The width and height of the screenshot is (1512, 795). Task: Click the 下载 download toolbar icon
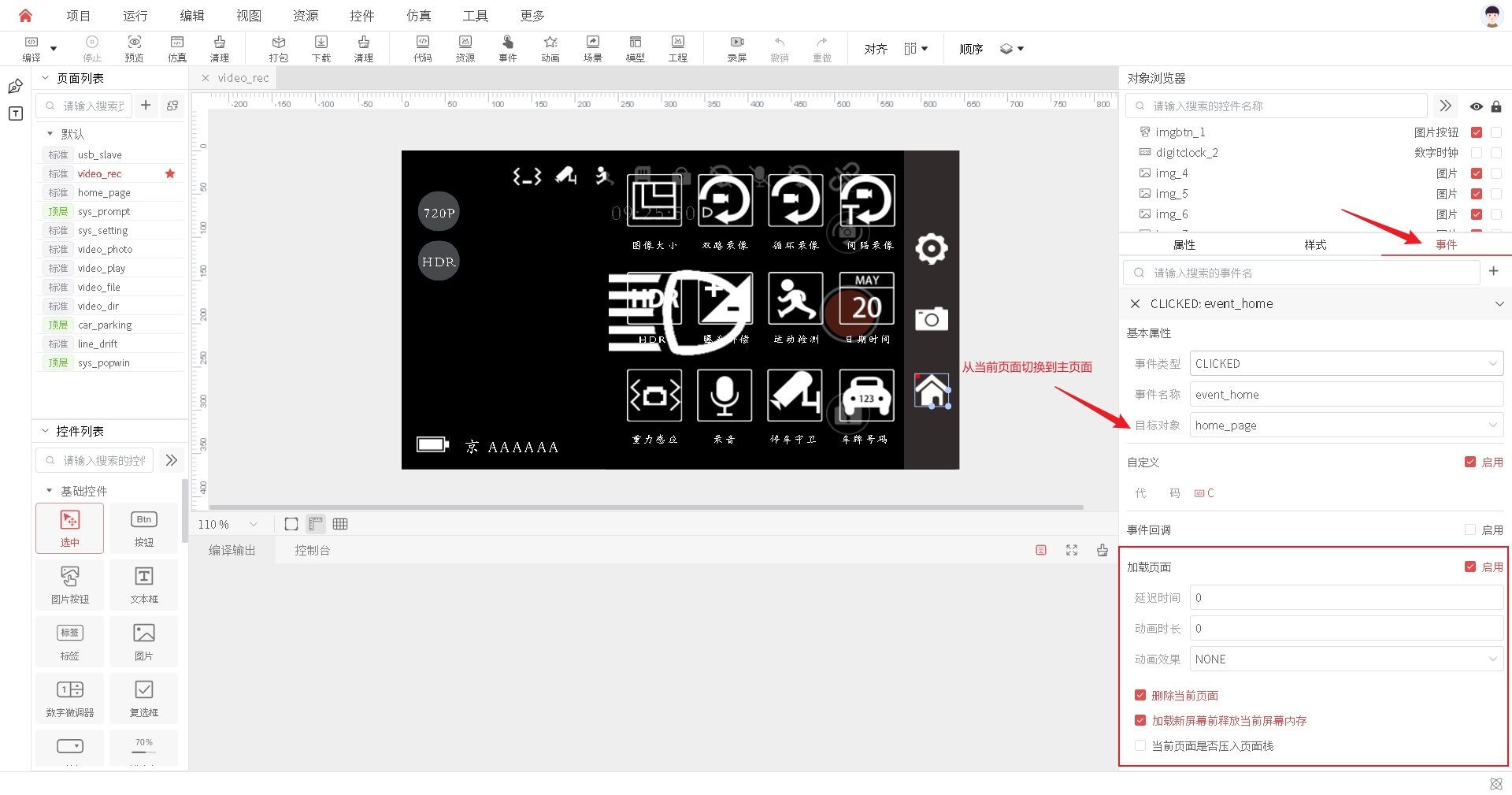click(321, 48)
